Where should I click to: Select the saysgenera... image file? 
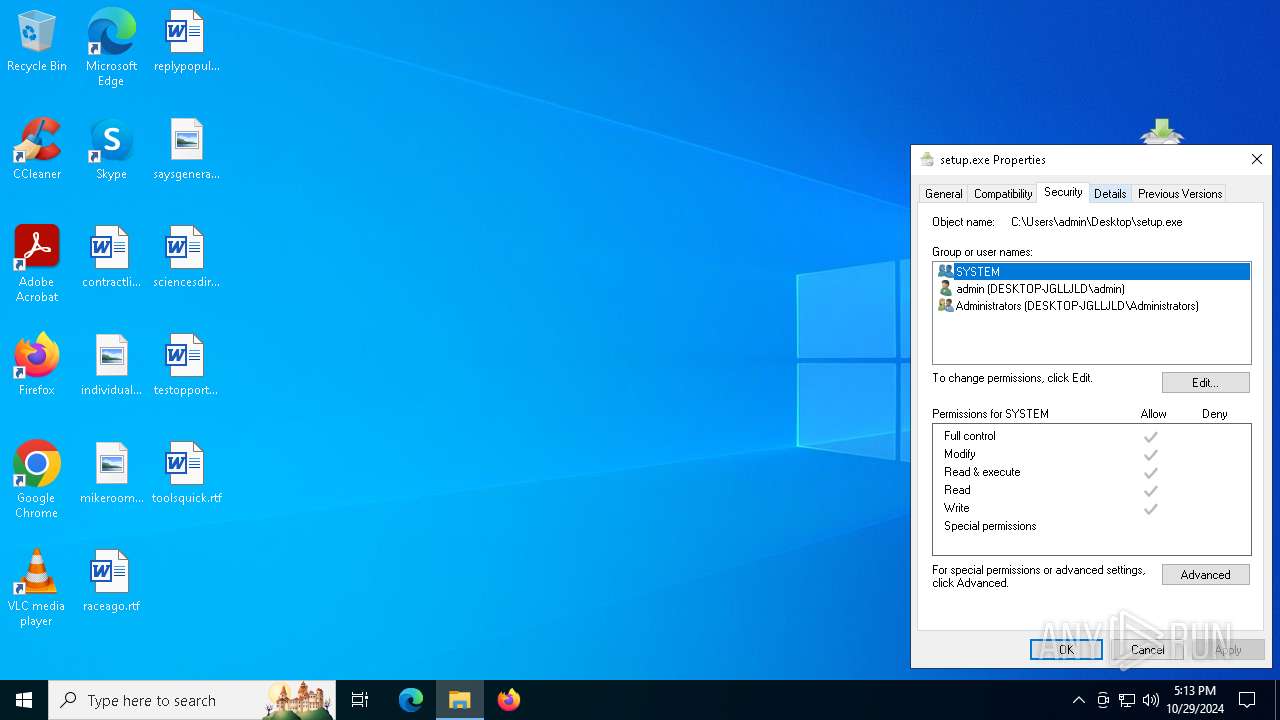pyautogui.click(x=186, y=150)
